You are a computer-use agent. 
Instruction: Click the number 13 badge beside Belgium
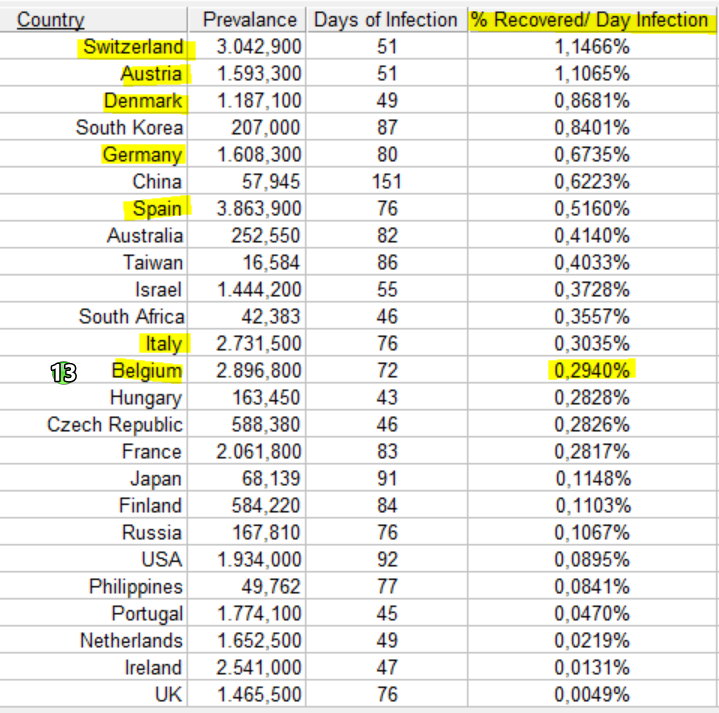[63, 372]
